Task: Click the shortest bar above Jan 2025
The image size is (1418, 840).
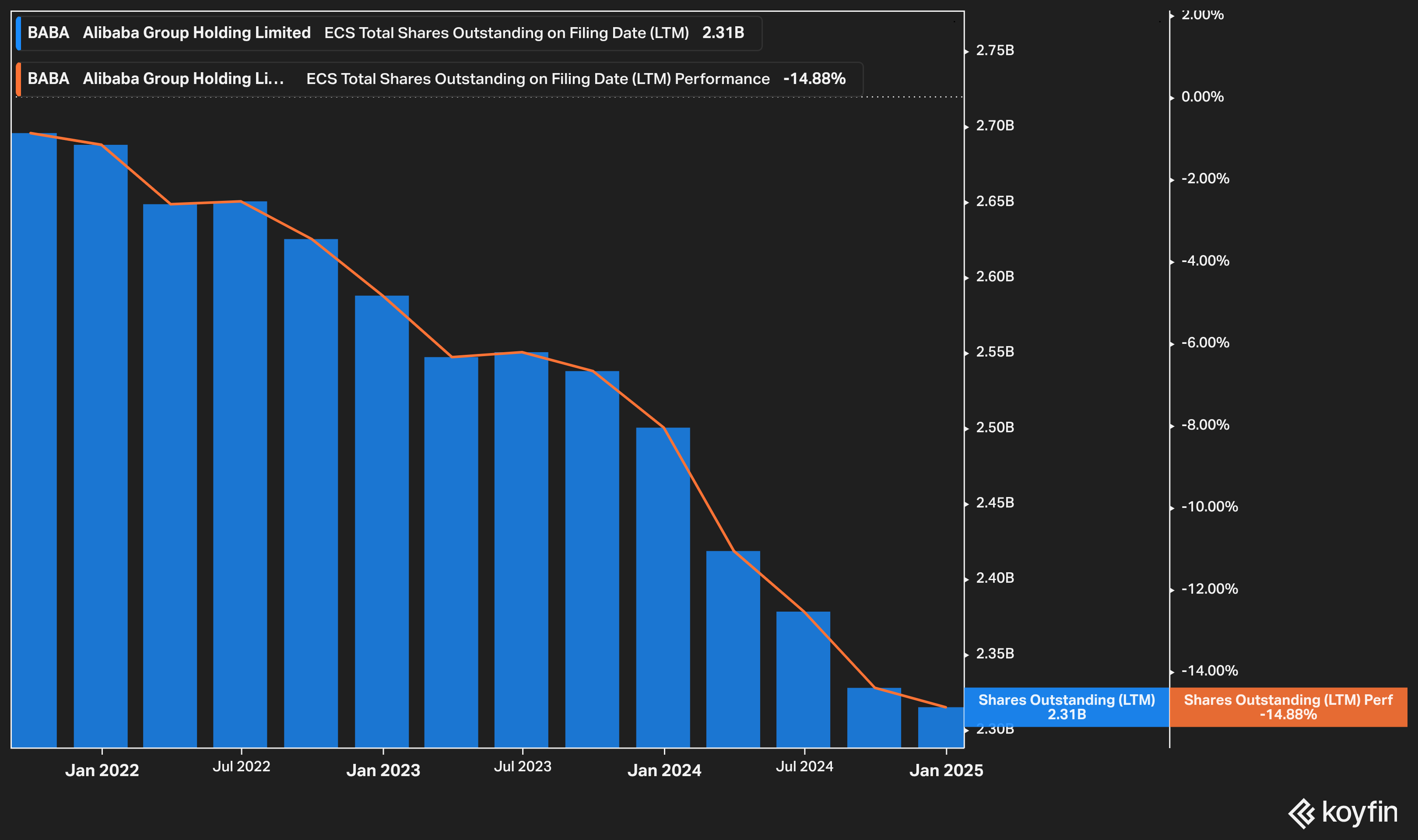Action: pos(941,728)
